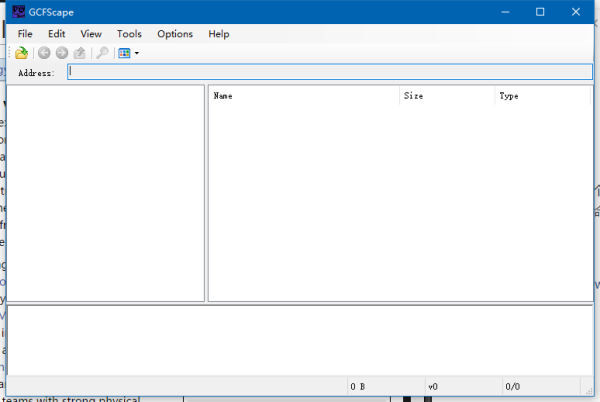This screenshot has height=402, width=600.
Task: Sort by the Type column header
Action: [x=543, y=96]
